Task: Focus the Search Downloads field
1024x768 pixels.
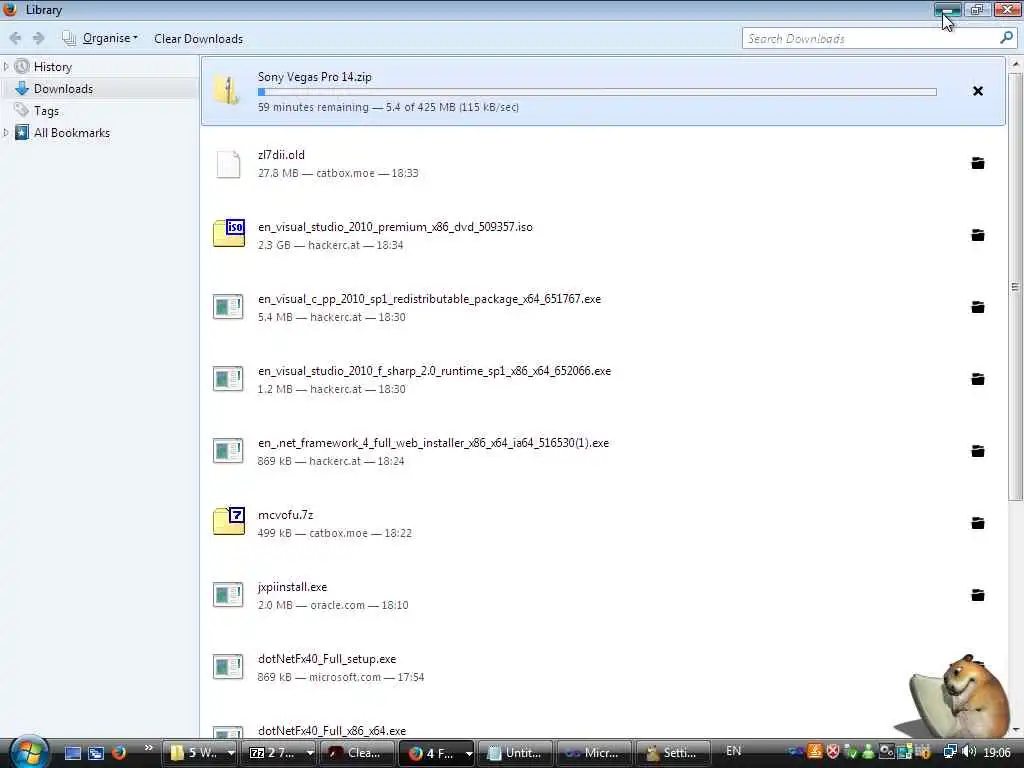Action: [871, 39]
